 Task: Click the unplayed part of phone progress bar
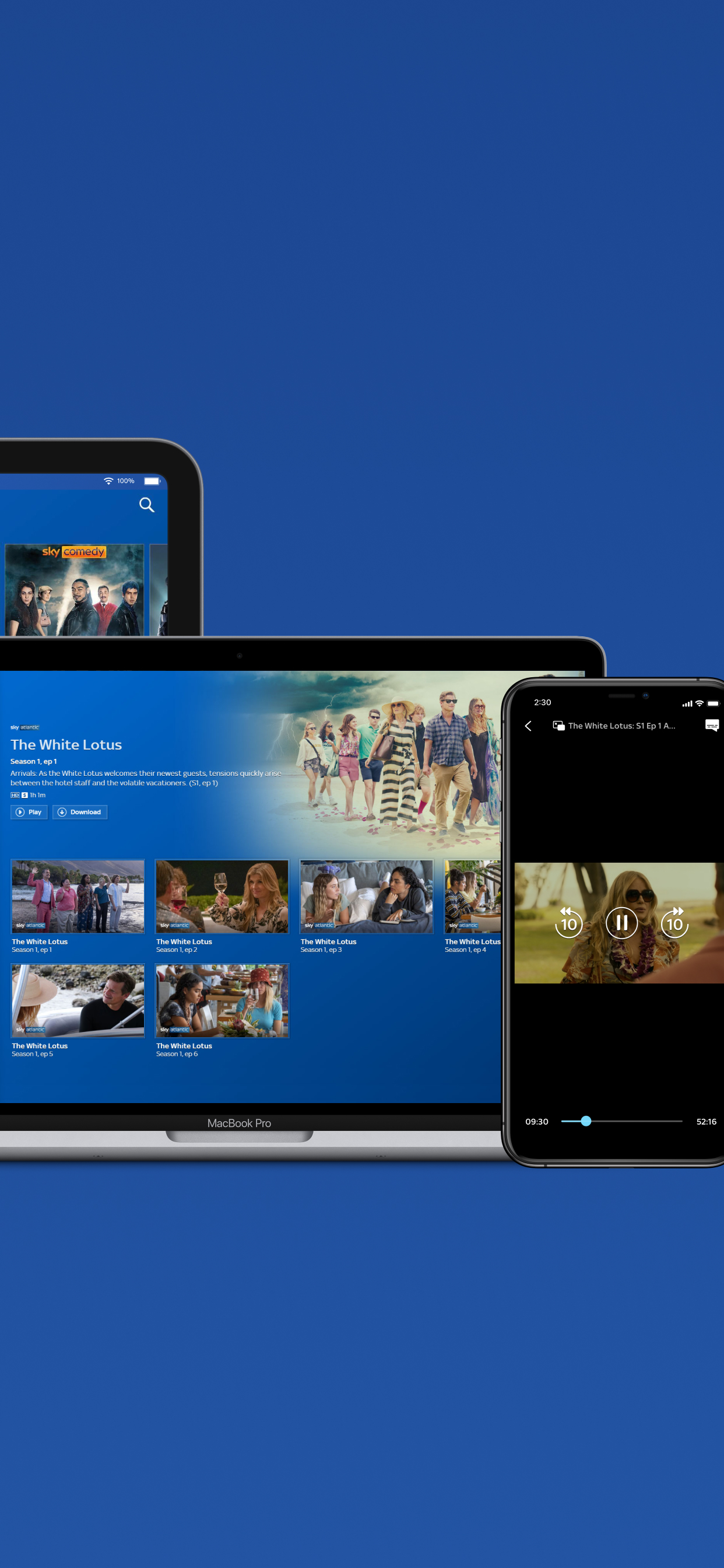coord(637,1121)
